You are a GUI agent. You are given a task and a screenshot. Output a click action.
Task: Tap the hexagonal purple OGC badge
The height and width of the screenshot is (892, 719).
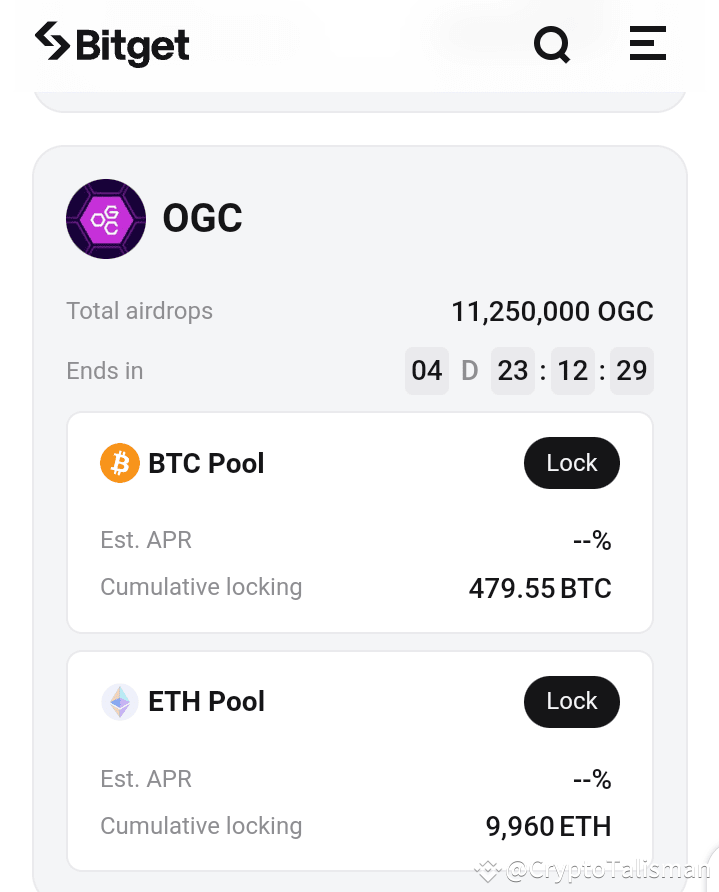click(x=105, y=218)
